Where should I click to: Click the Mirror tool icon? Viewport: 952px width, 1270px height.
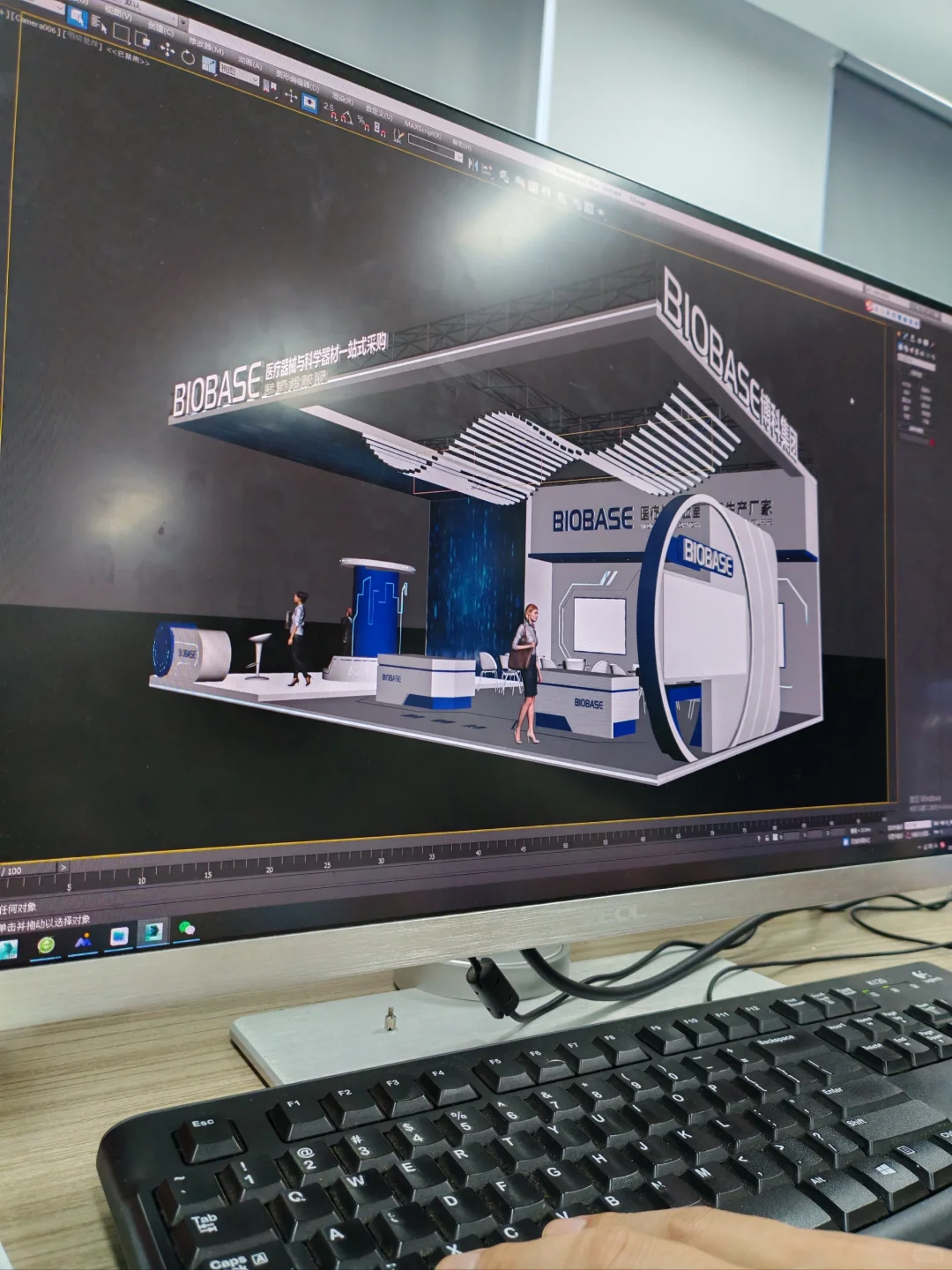473,165
